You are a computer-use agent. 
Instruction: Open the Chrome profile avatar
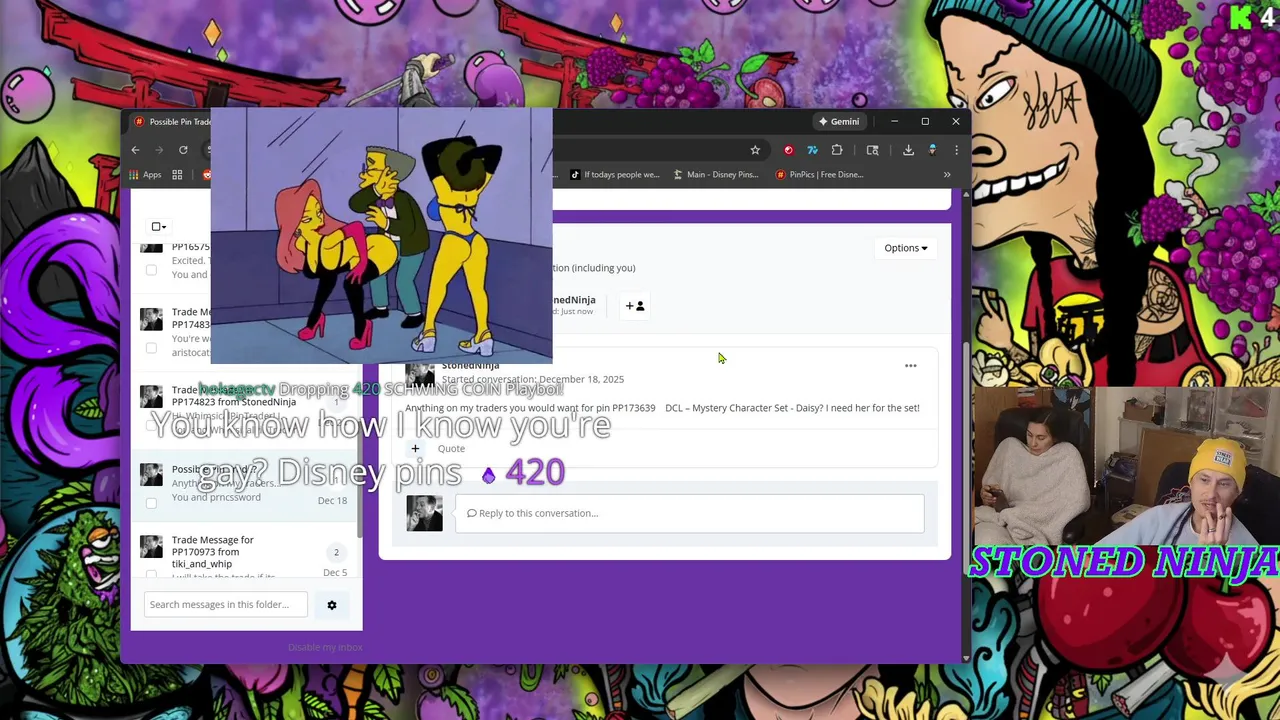pyautogui.click(x=932, y=150)
